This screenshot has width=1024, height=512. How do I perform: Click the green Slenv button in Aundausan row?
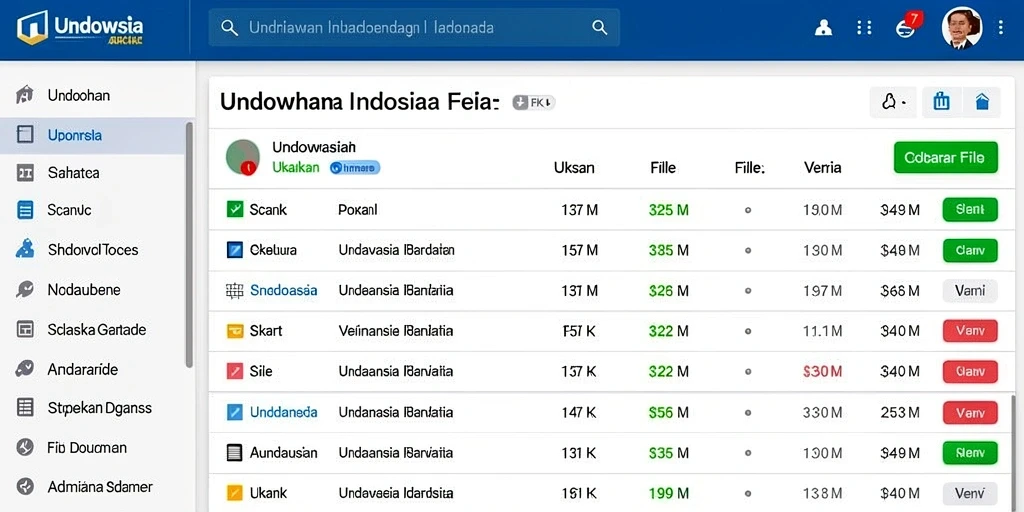point(970,453)
